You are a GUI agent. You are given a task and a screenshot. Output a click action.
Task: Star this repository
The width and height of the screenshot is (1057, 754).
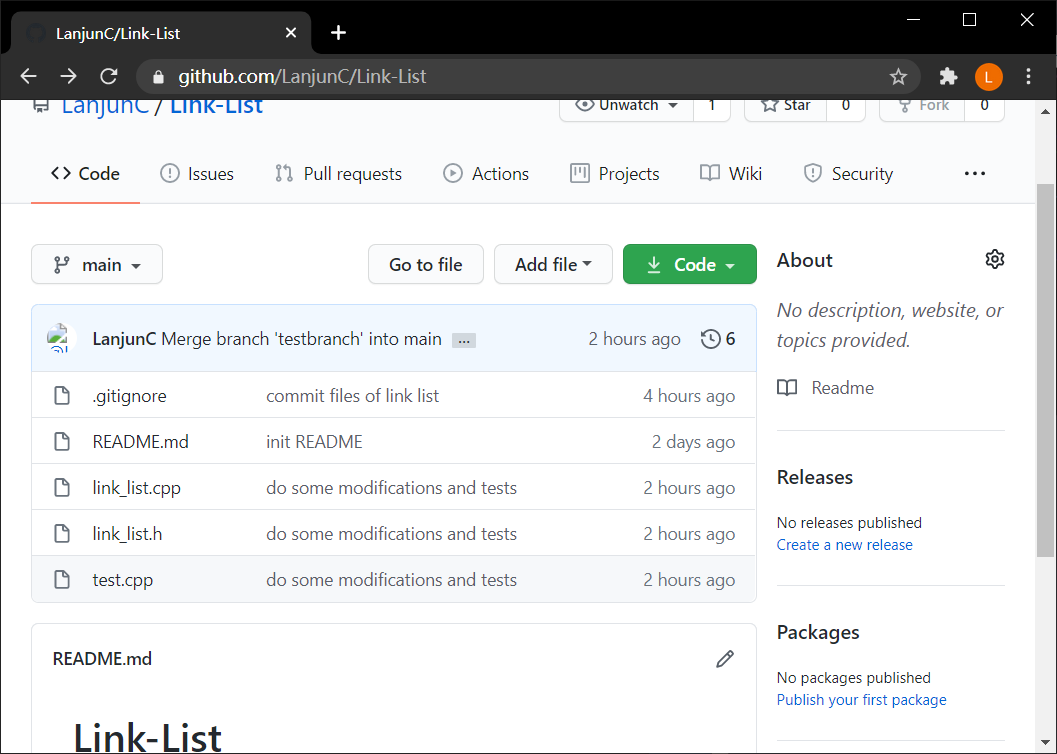785,106
